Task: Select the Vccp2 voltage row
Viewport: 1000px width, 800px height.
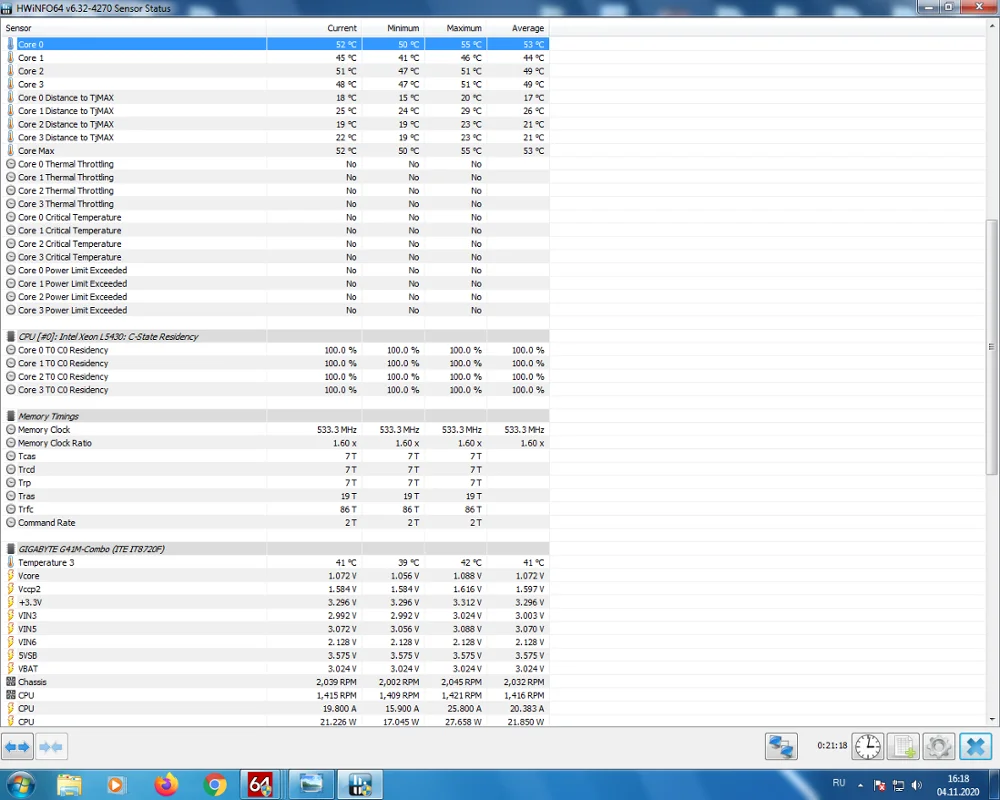Action: coord(275,589)
